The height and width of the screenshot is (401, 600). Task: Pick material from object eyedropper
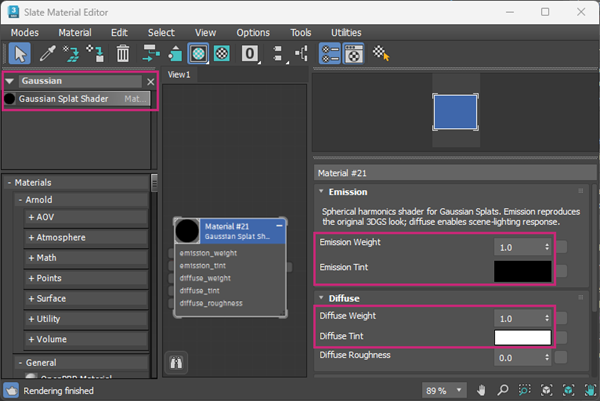[47, 54]
